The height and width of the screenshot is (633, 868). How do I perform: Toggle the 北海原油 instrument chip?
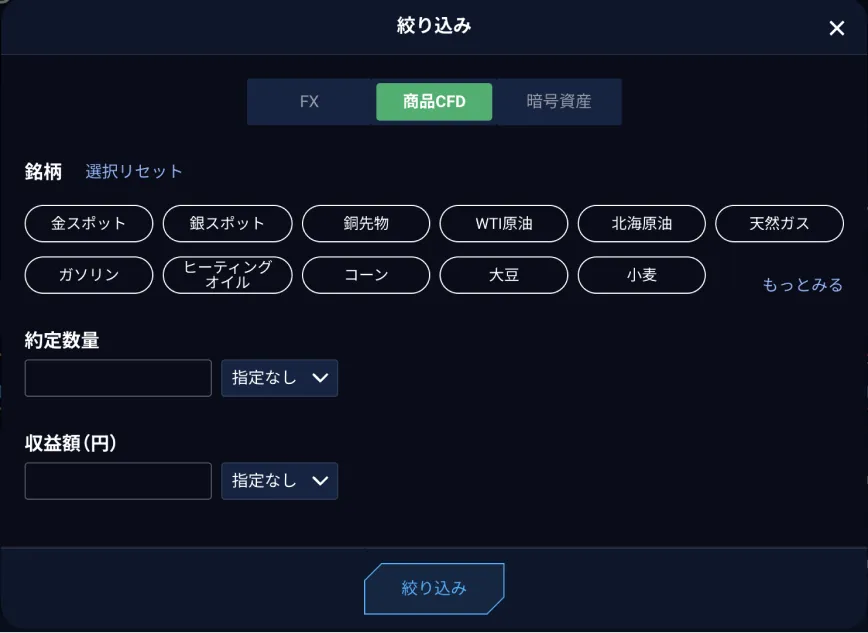pyautogui.click(x=642, y=223)
